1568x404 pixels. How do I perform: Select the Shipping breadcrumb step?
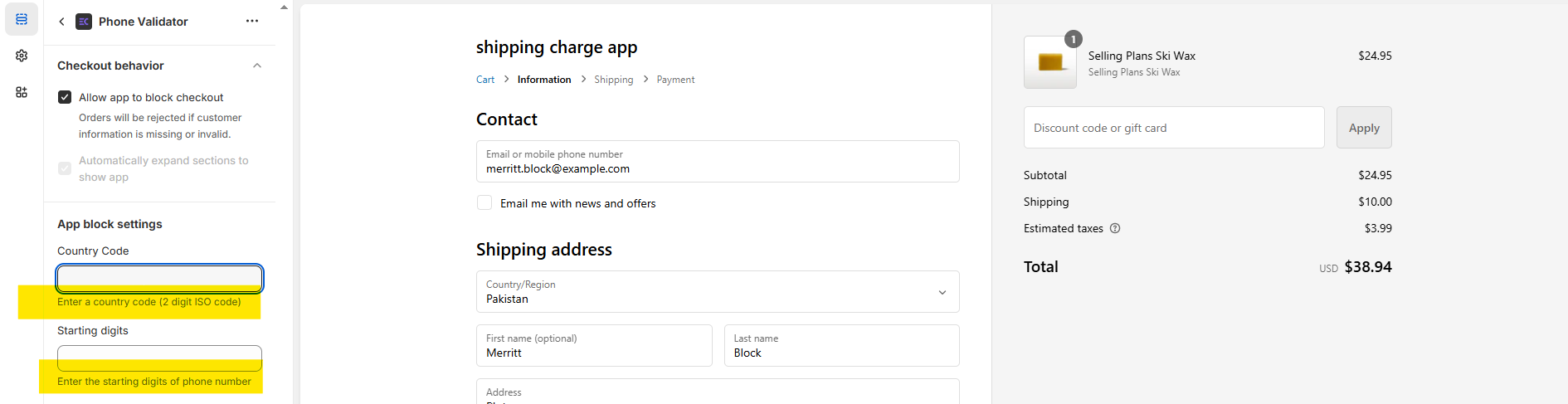(613, 80)
